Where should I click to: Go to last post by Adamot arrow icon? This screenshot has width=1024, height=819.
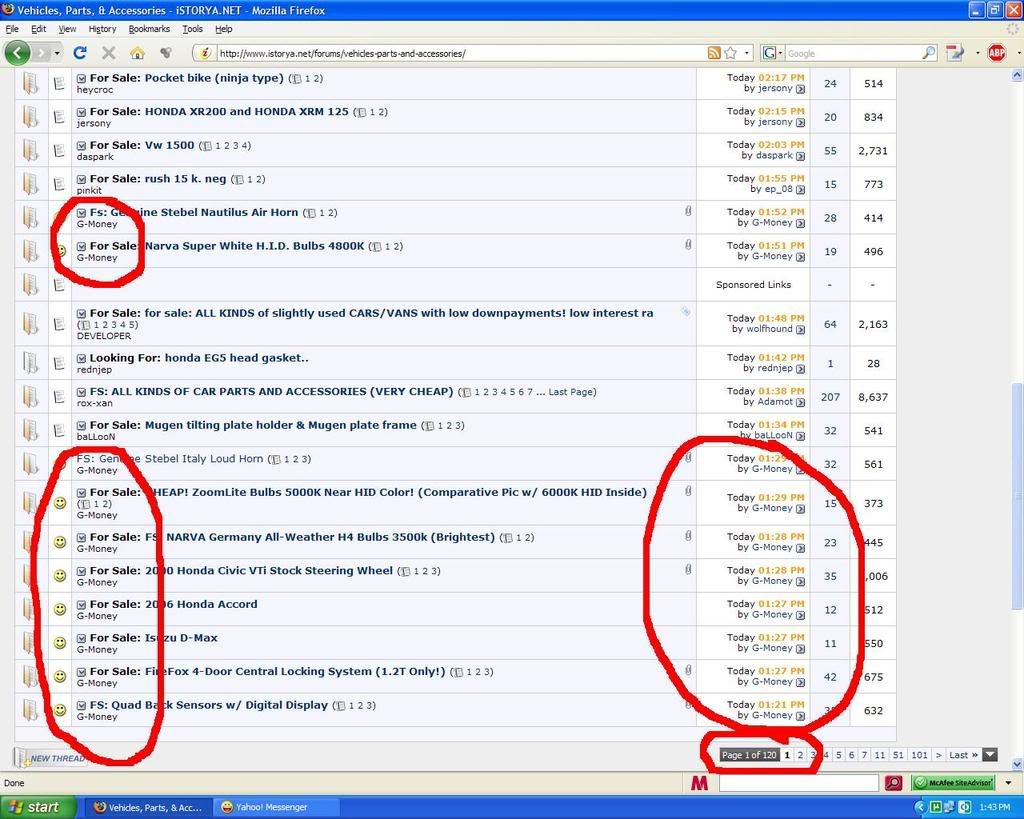[800, 402]
